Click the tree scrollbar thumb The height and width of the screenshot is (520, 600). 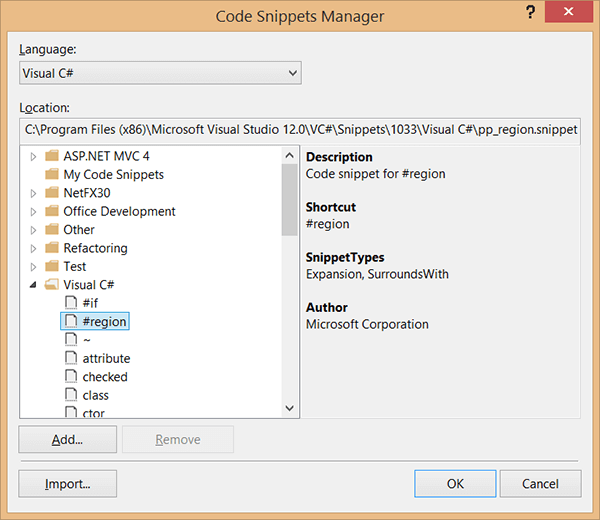point(290,200)
